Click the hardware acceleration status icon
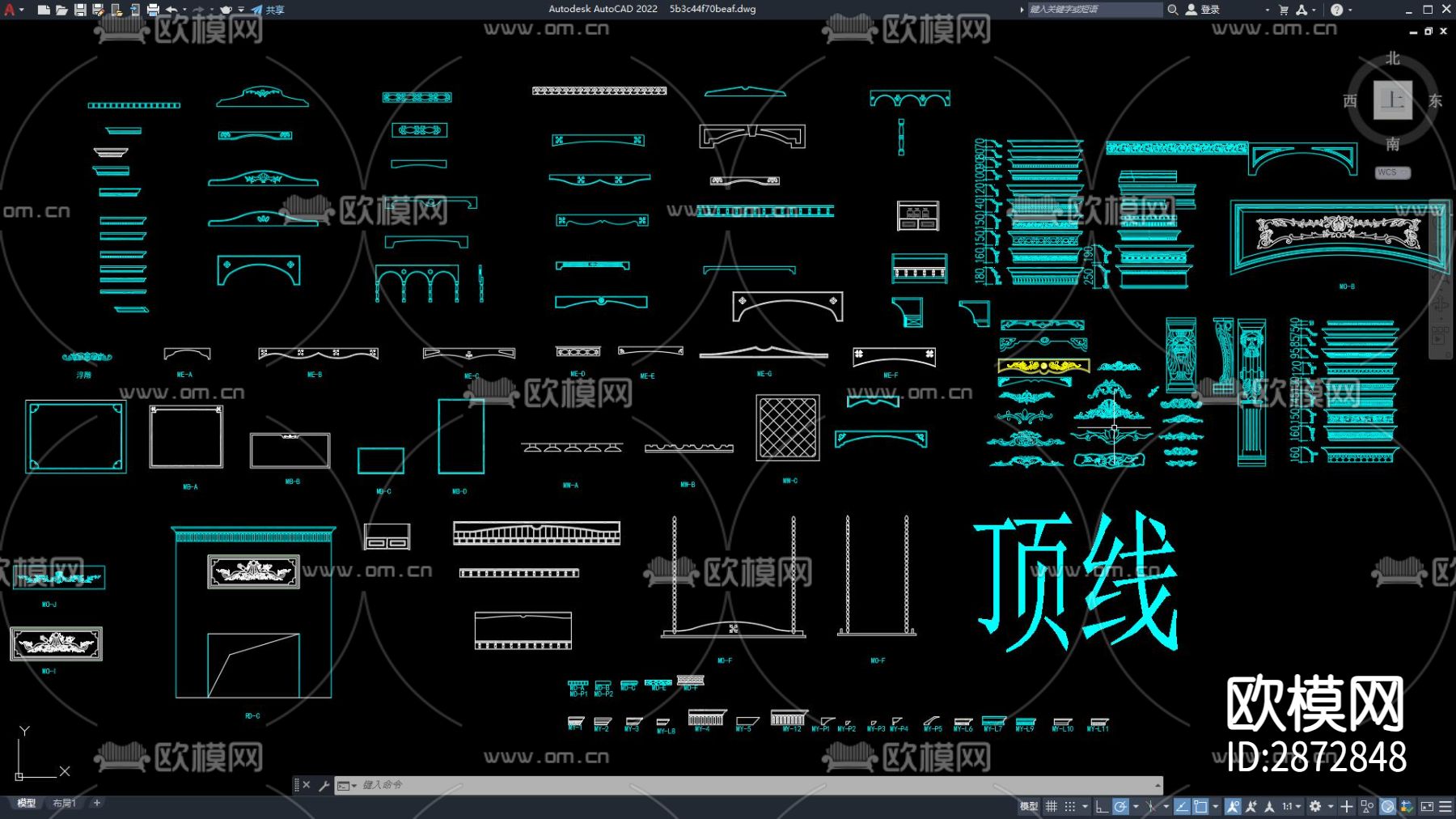 point(1387,806)
